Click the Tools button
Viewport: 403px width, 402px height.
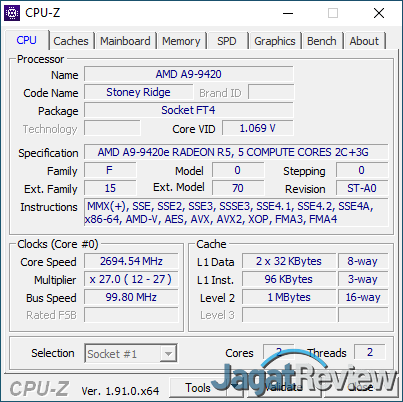199,388
